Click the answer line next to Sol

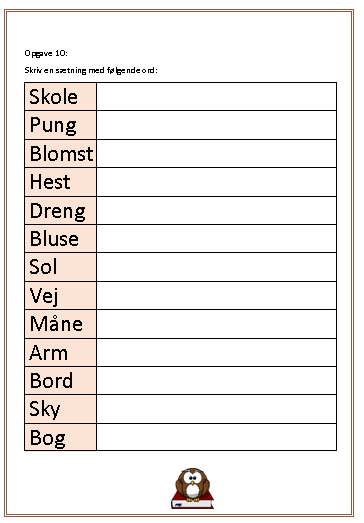coord(217,267)
